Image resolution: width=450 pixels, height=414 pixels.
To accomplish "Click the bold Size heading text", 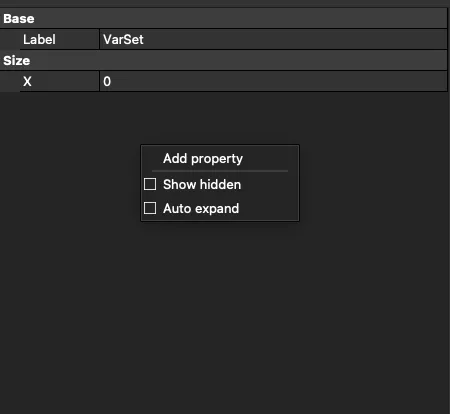I will pyautogui.click(x=17, y=61).
